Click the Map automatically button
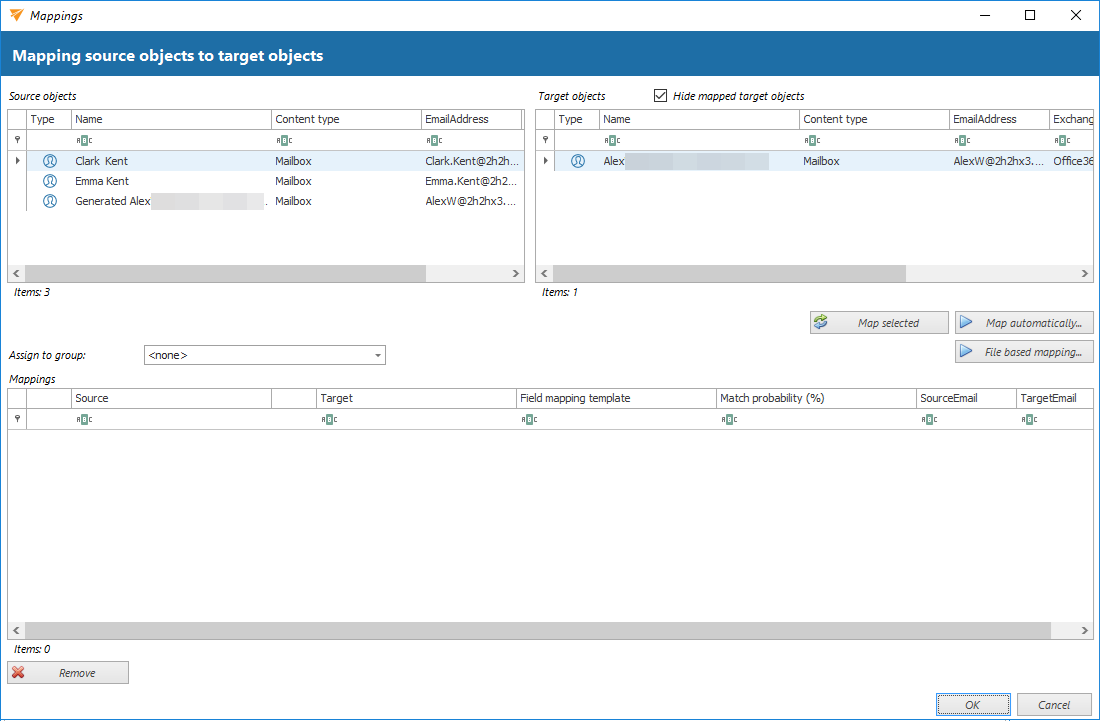 1024,323
